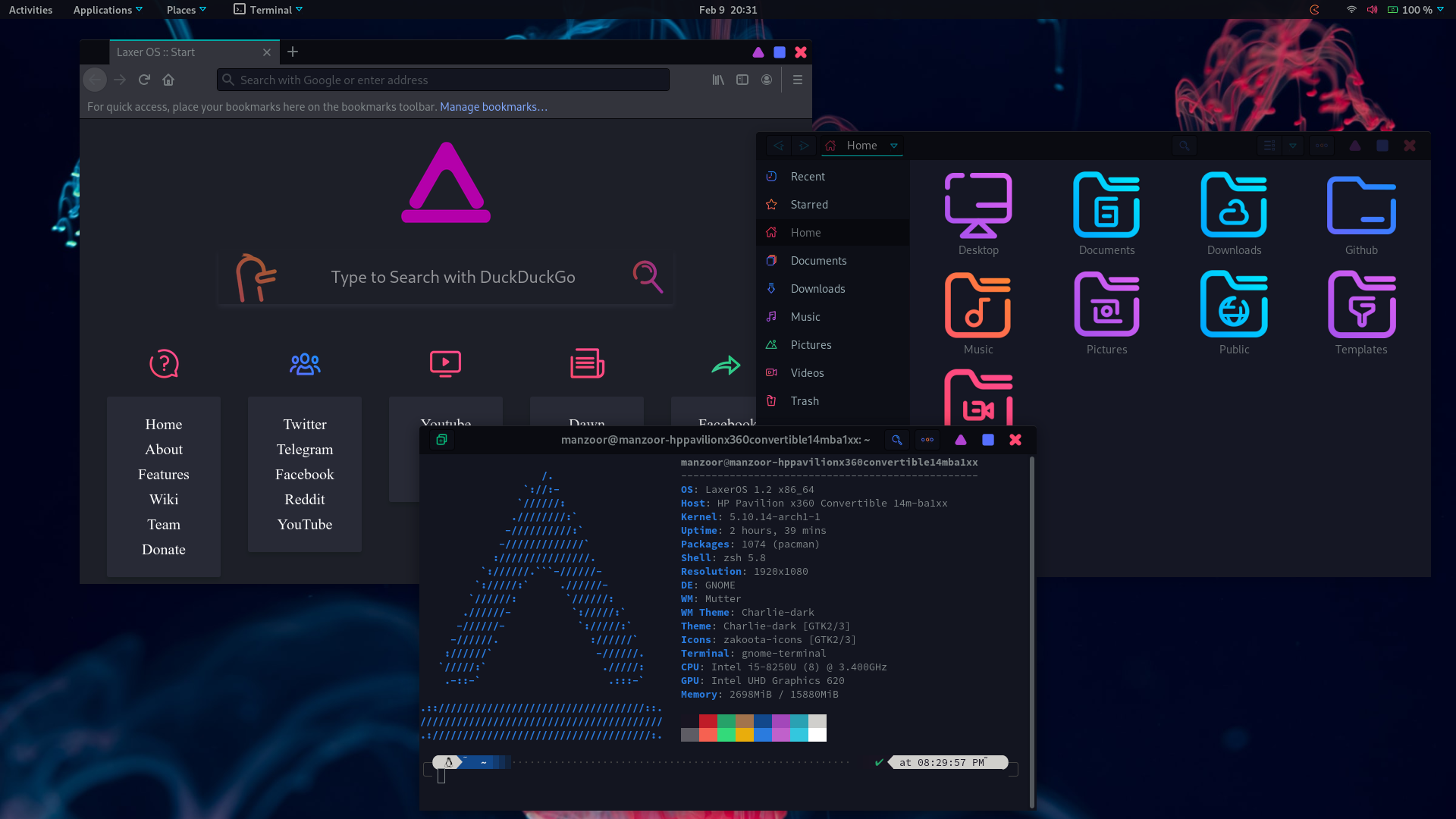Click the search icon in terminal title bar
This screenshot has width=1456, height=819.
(896, 440)
